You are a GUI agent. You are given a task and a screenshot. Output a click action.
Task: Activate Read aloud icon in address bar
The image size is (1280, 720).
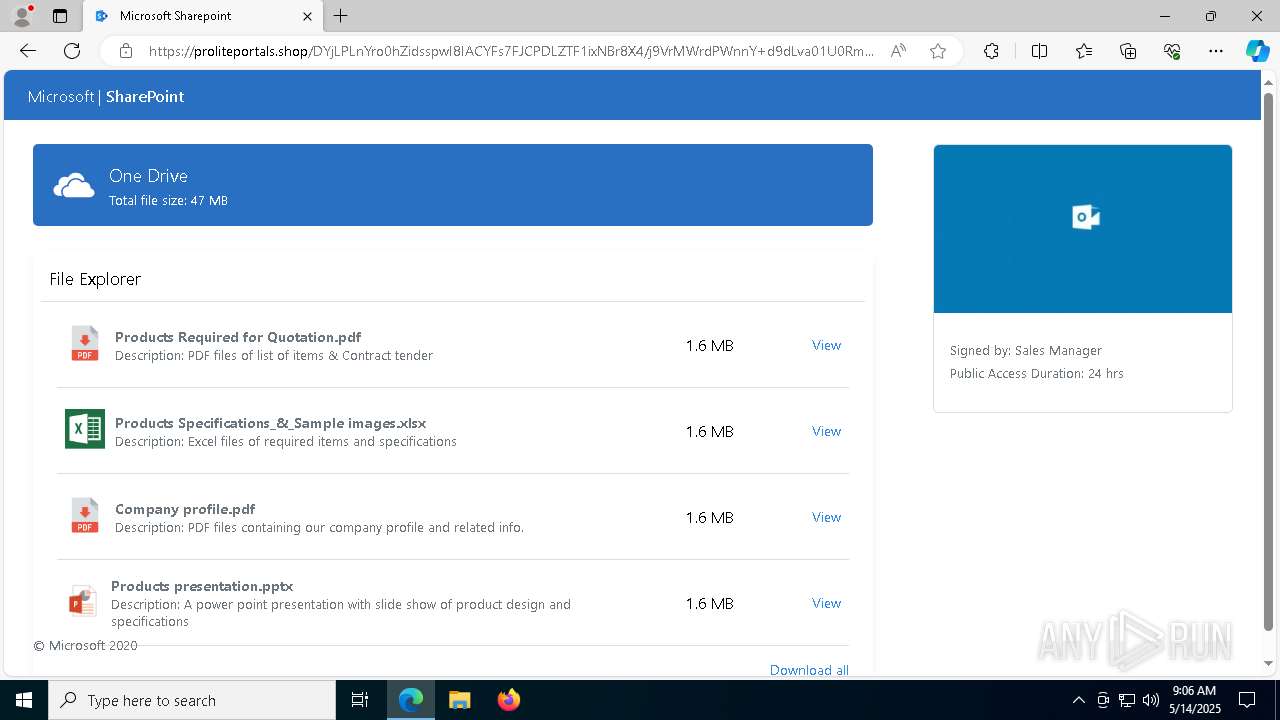[898, 51]
